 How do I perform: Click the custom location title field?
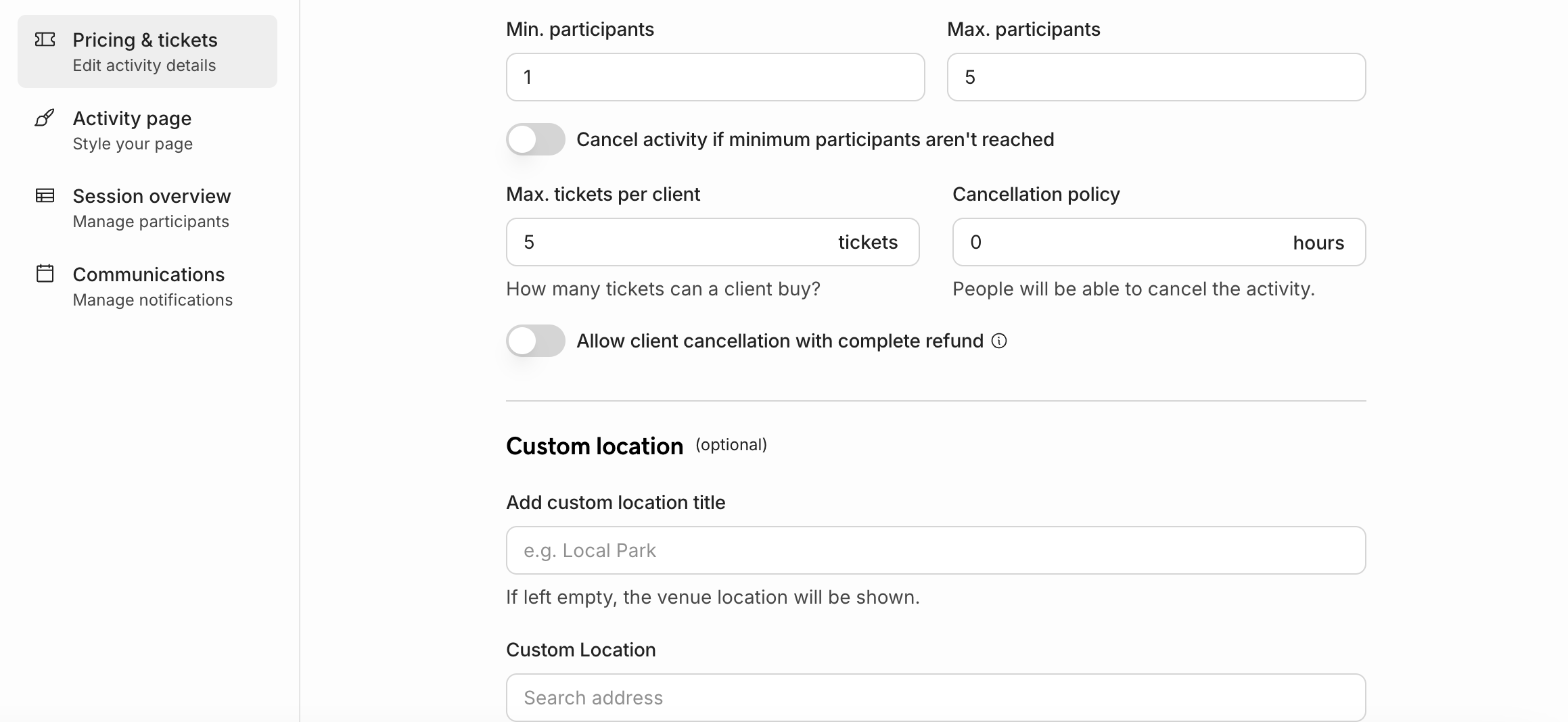tap(936, 550)
